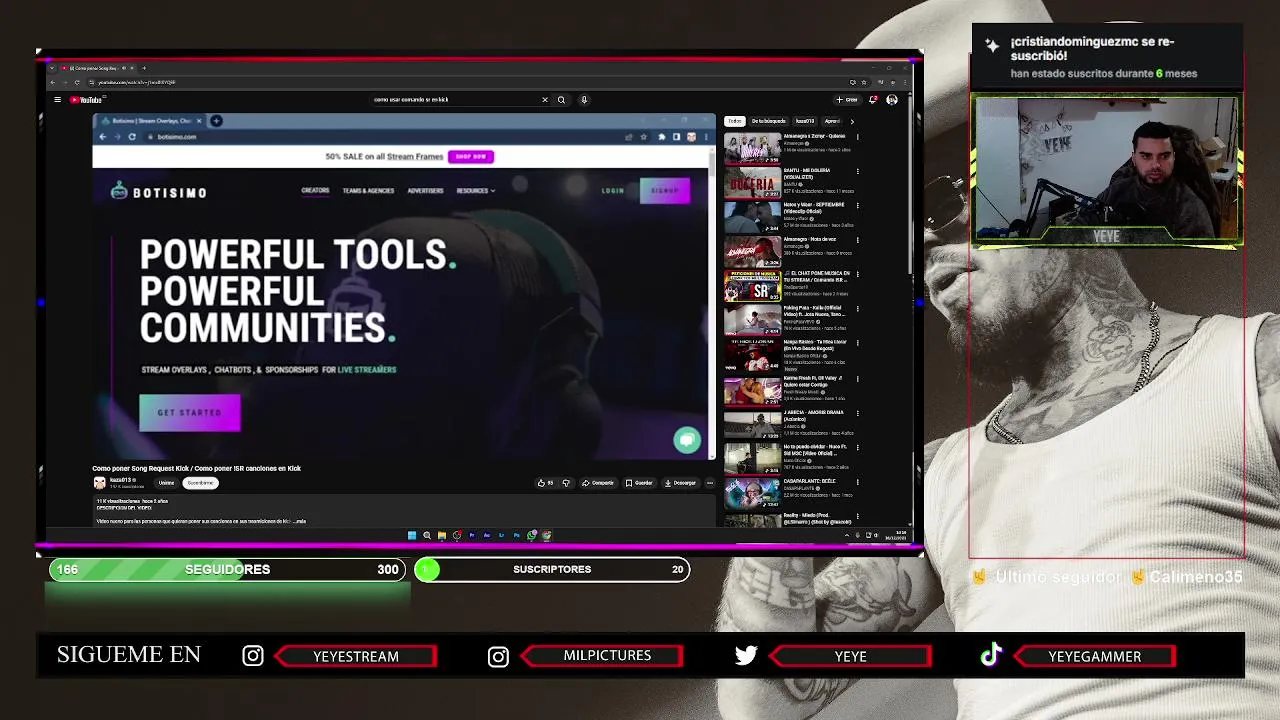Open Noreo y Nicer - SEPTIEMBRE video

point(752,217)
